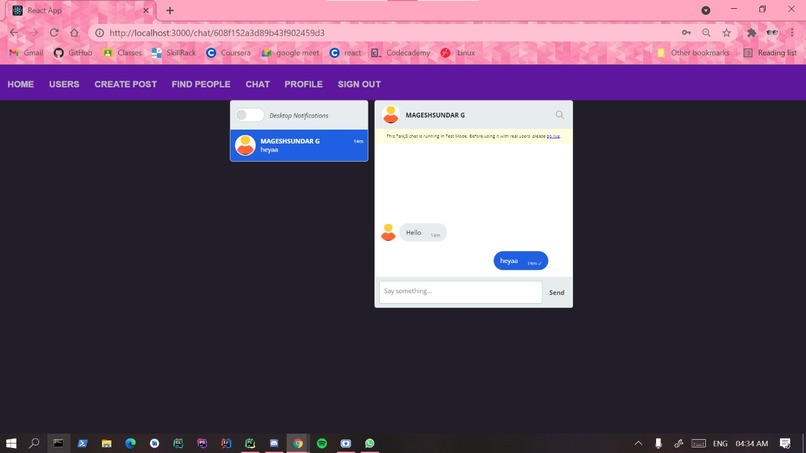Click the browser Forward arrow
This screenshot has height=453, width=806.
click(34, 33)
